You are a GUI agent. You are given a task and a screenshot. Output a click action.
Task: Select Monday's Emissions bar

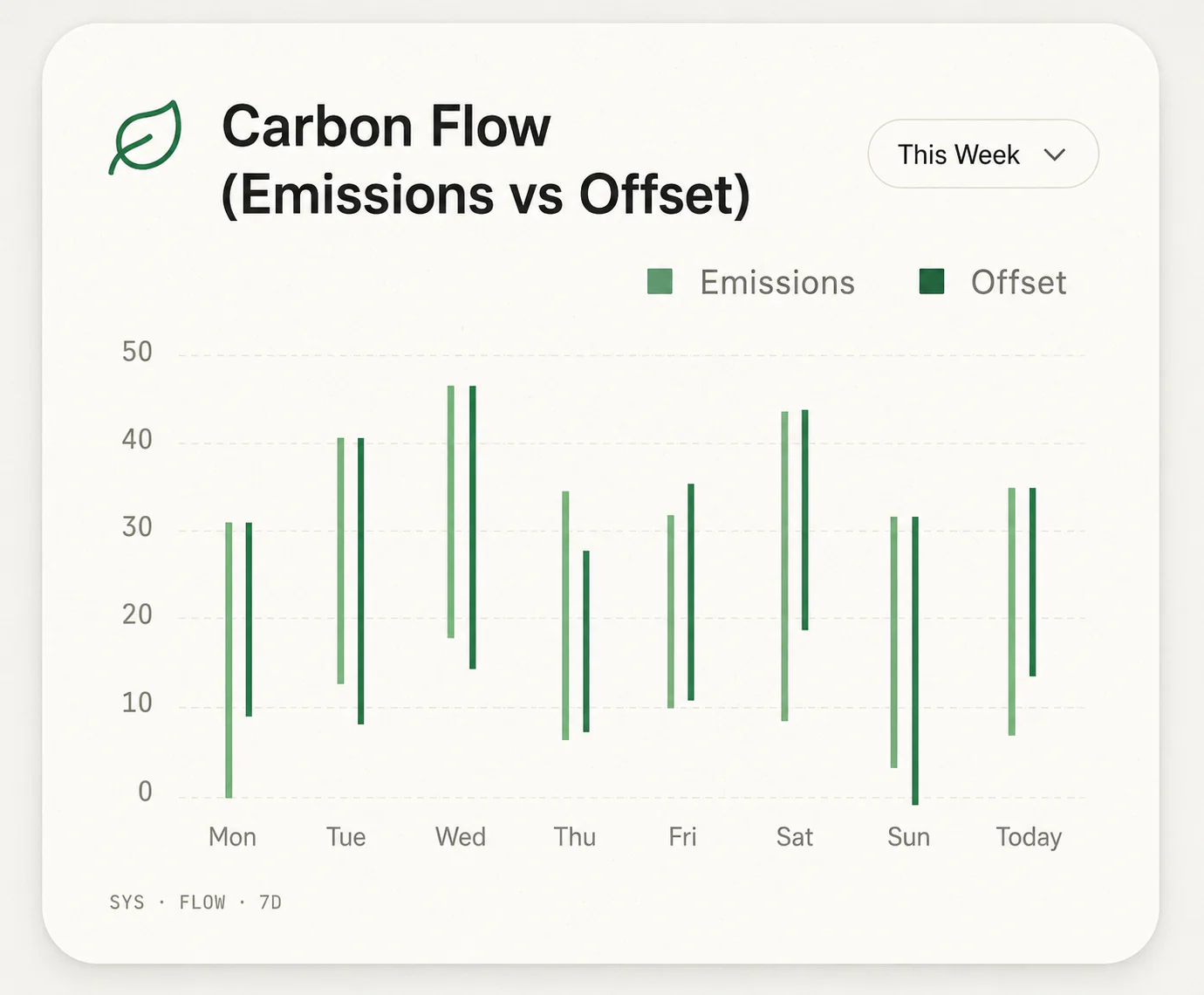pos(229,660)
